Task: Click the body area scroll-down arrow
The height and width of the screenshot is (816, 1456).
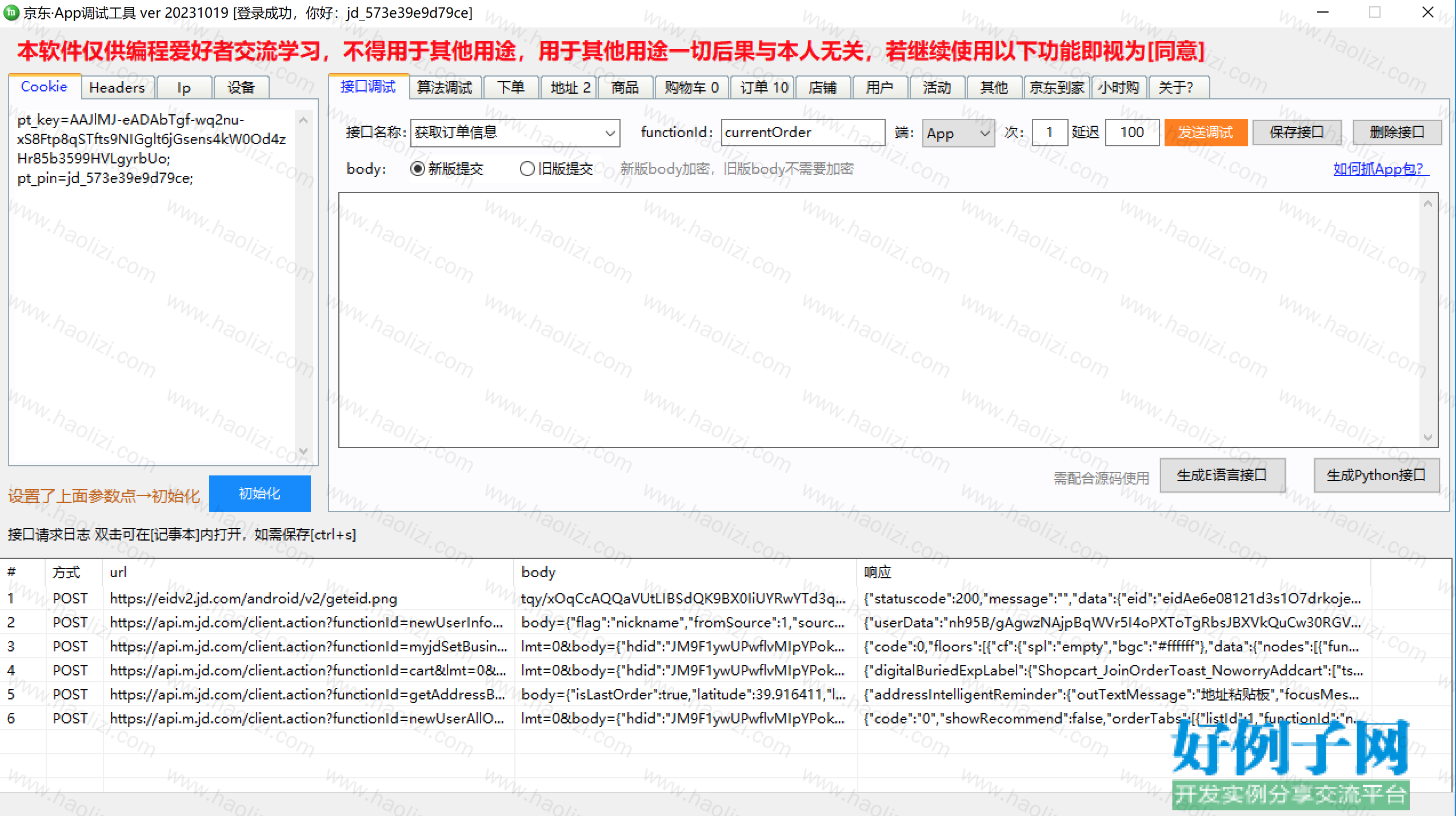Action: coord(1428,438)
